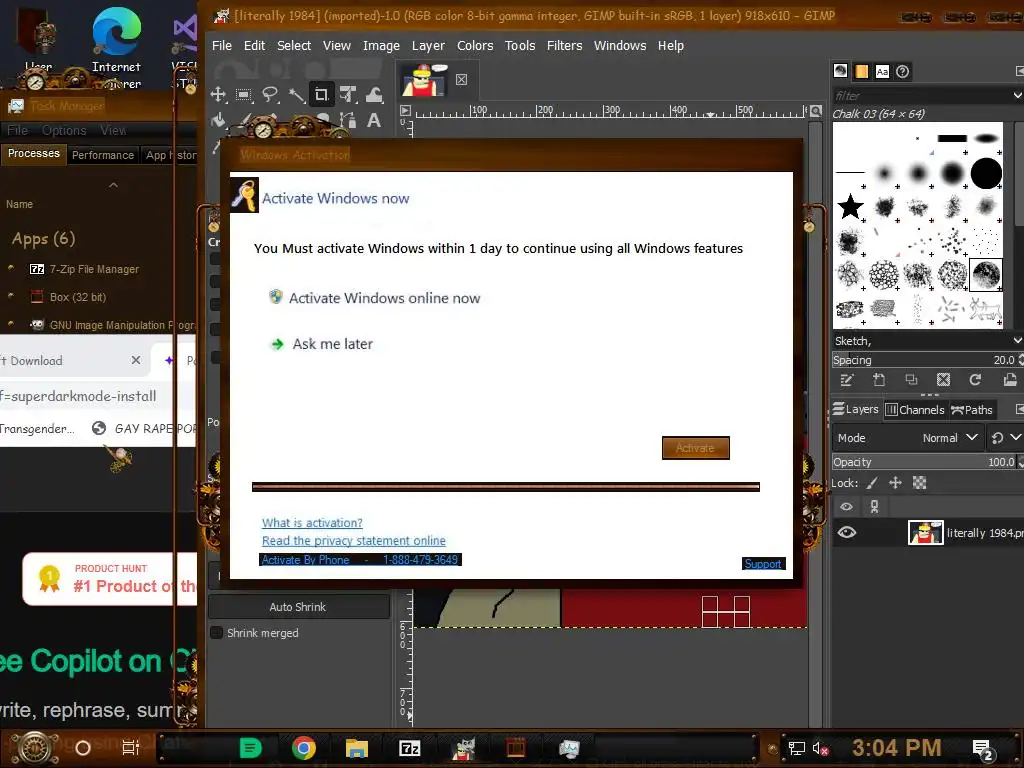Open the Windows Start button on taskbar
The height and width of the screenshot is (768, 1024).
(35, 748)
